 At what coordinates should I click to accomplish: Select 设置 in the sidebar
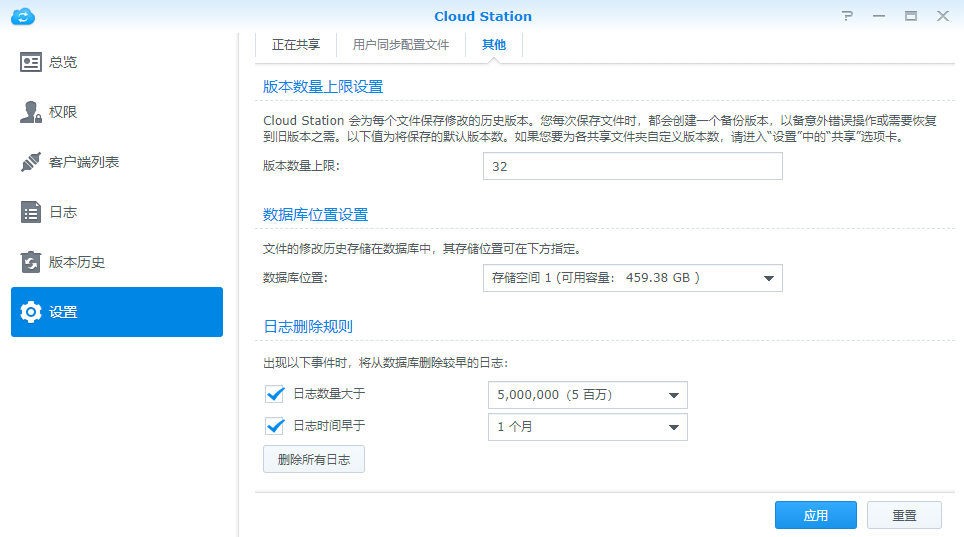[x=117, y=312]
